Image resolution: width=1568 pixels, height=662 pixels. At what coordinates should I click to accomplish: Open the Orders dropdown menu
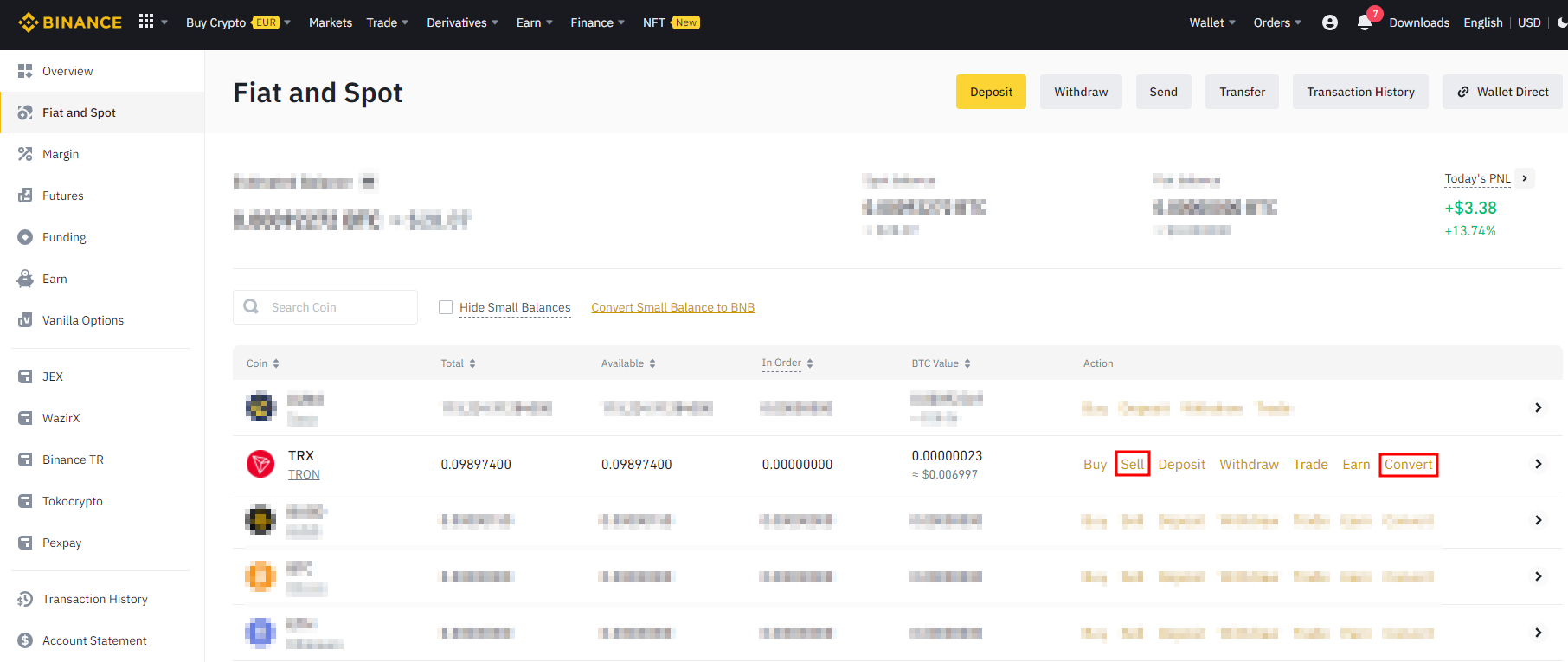(1277, 22)
